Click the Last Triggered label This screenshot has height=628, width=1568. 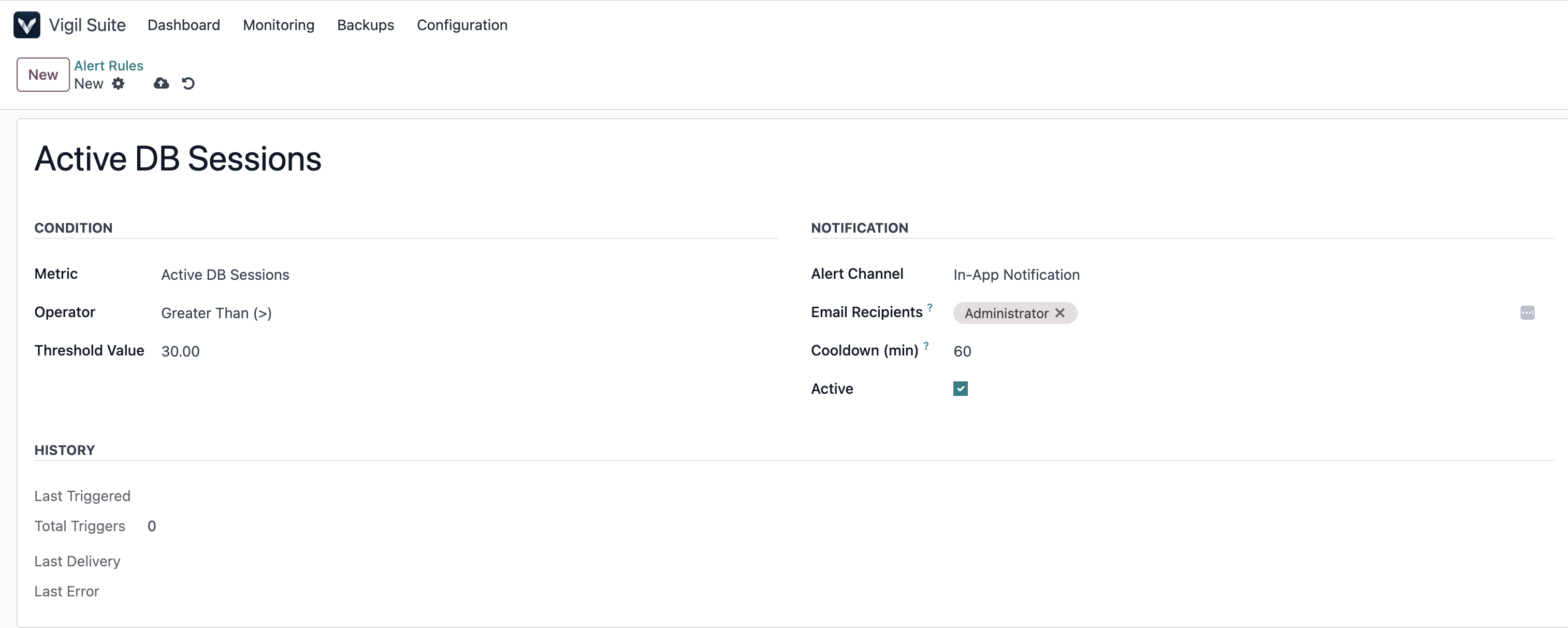point(82,496)
